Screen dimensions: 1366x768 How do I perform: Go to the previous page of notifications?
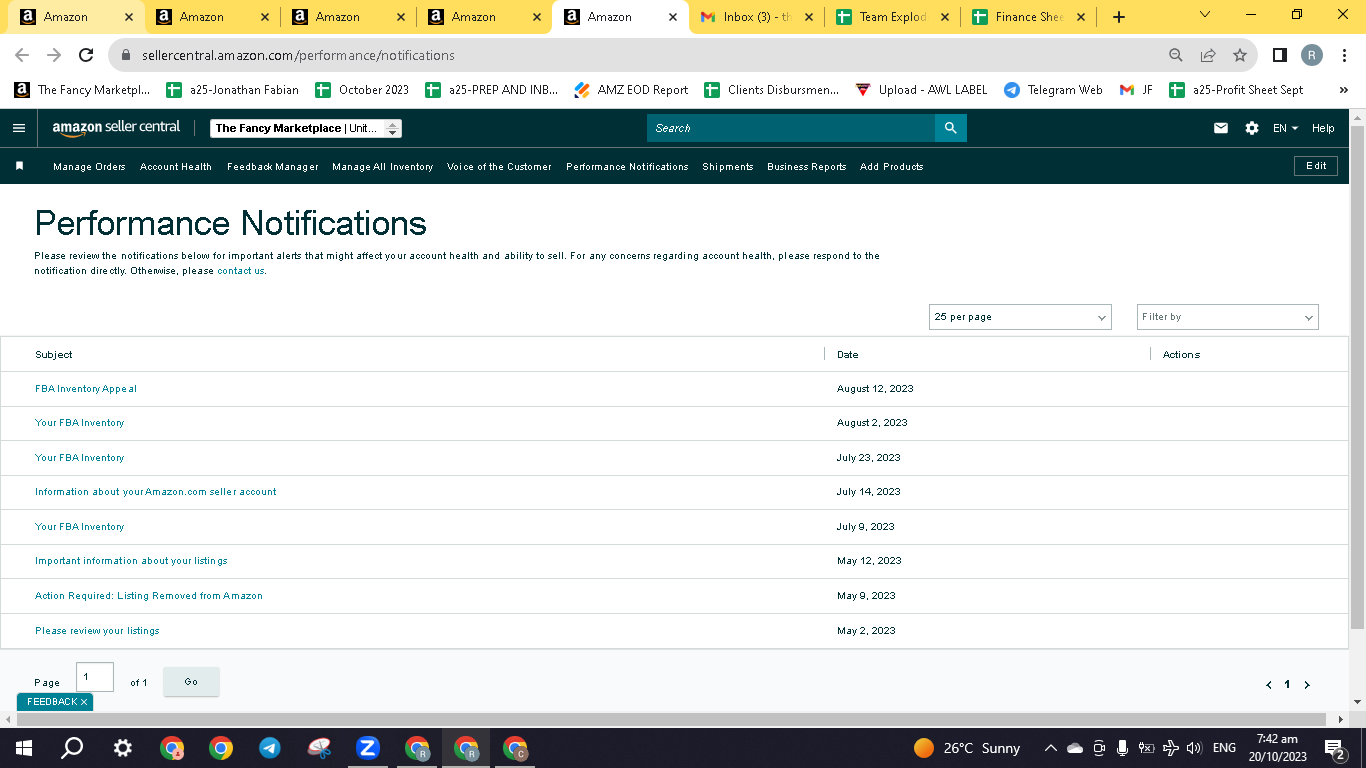(1269, 685)
